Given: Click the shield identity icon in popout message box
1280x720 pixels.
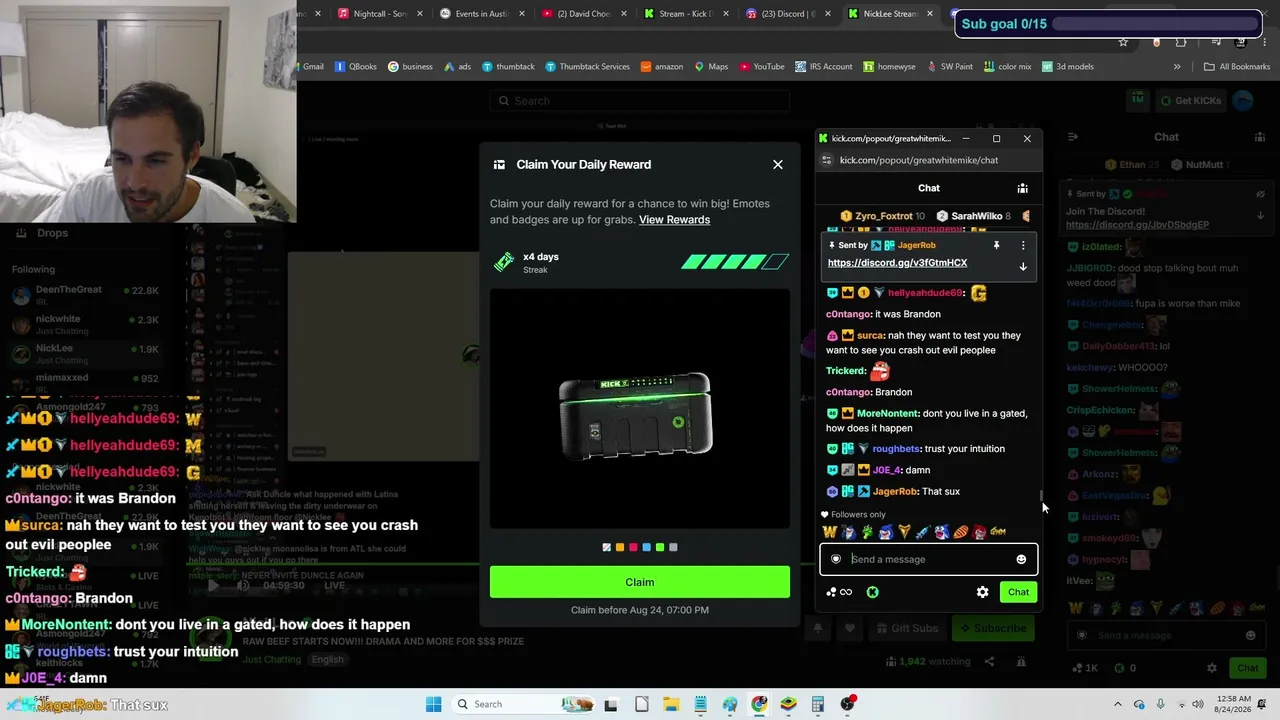Looking at the screenshot, I should [x=836, y=559].
